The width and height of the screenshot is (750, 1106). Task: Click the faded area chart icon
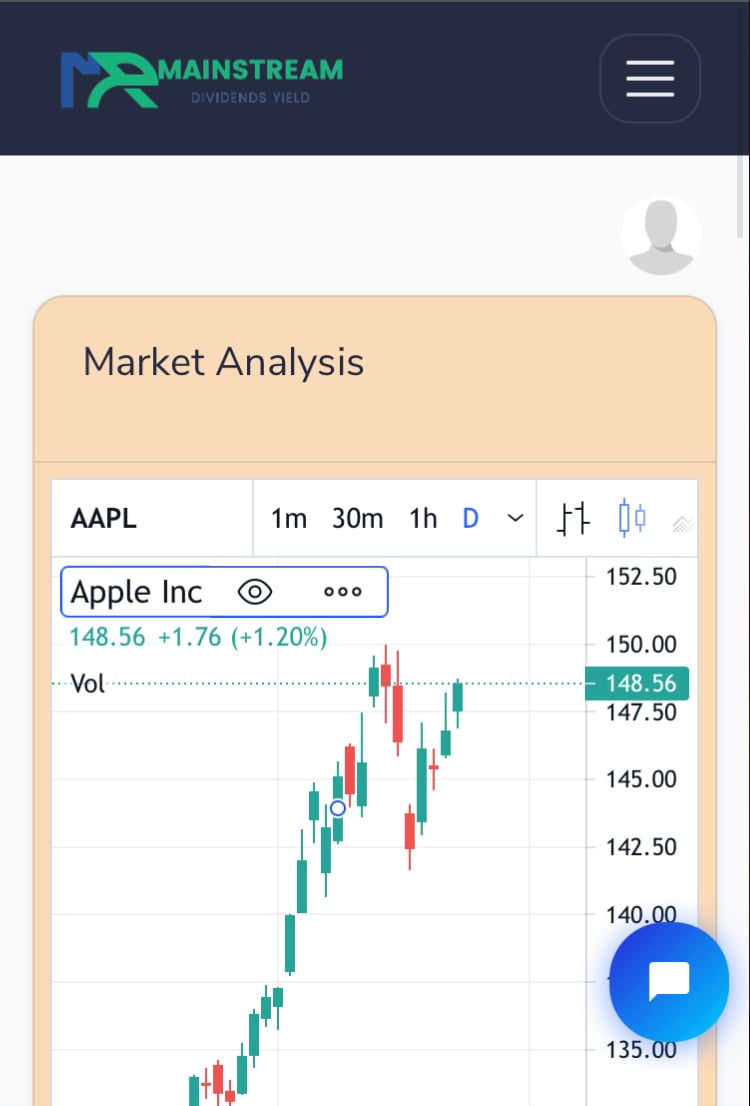pos(683,521)
